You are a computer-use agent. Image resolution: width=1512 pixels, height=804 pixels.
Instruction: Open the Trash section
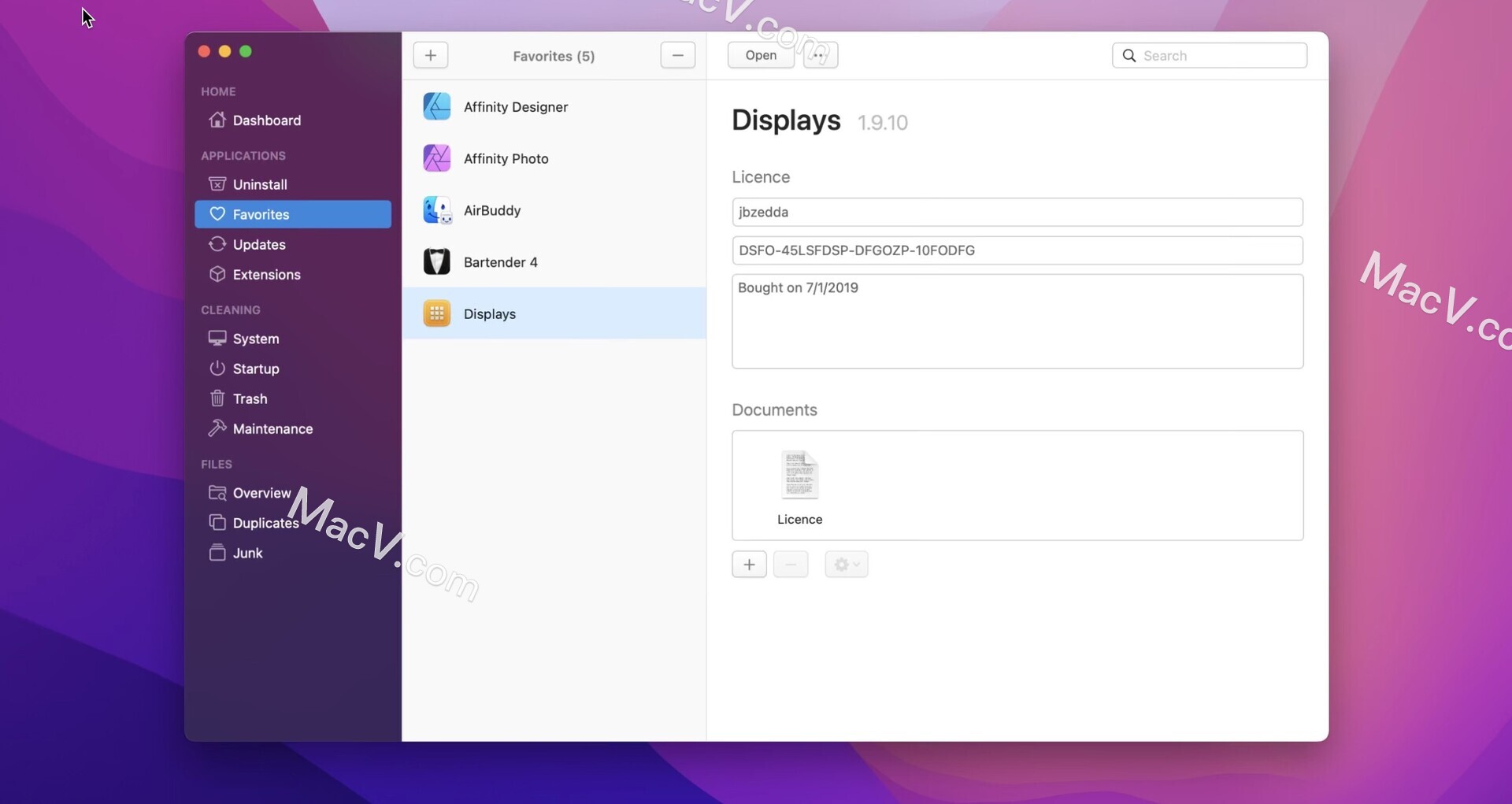293,398
